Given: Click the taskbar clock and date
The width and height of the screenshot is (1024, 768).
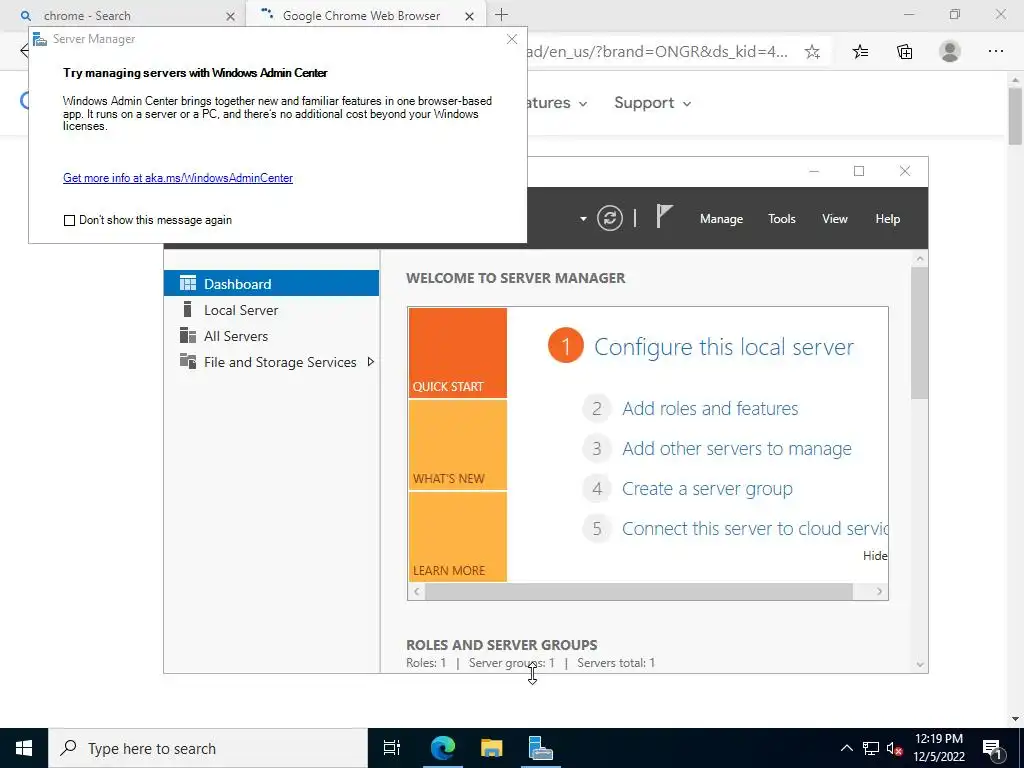Looking at the screenshot, I should click(938, 748).
